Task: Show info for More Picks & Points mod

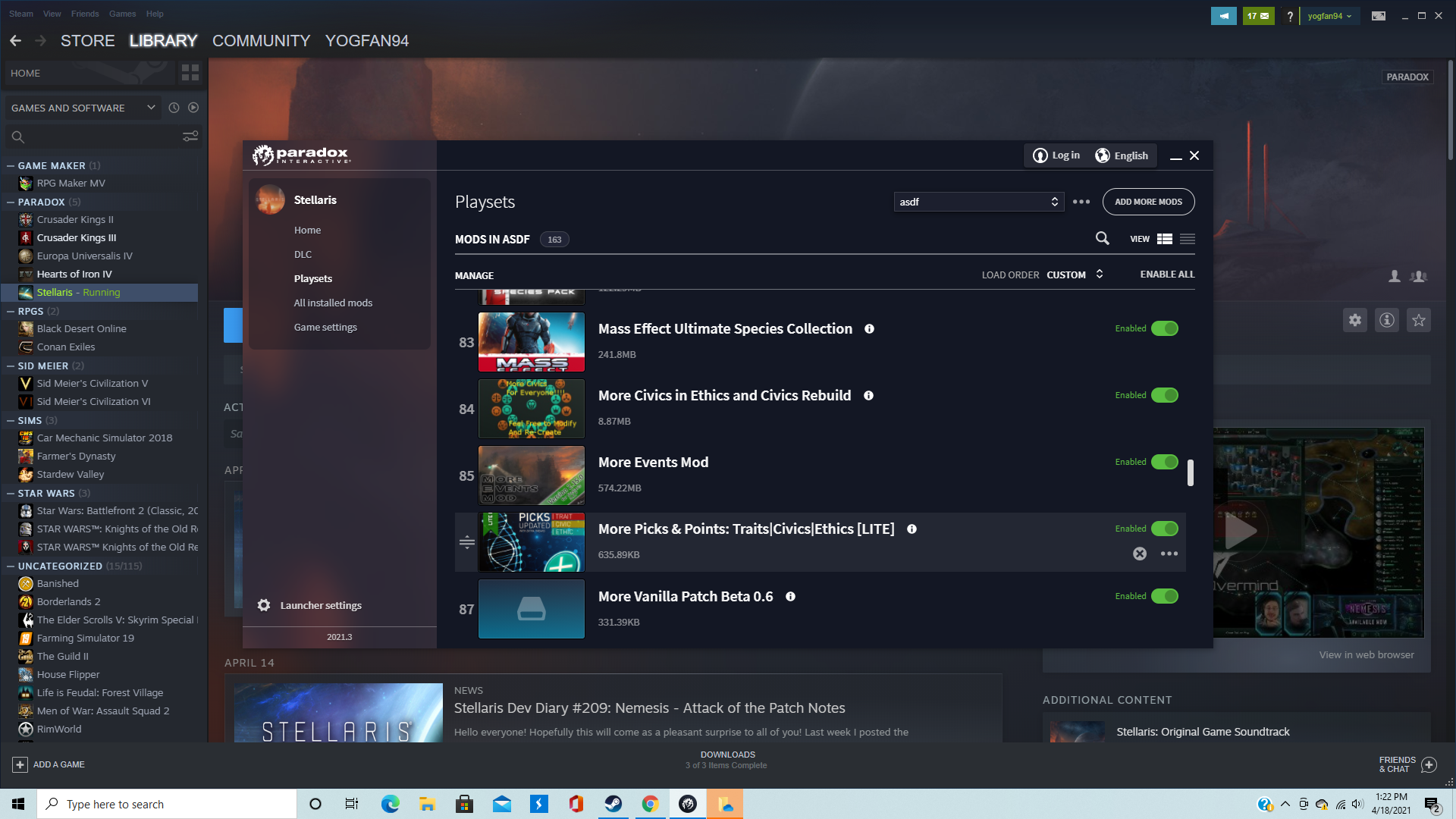Action: click(x=912, y=529)
